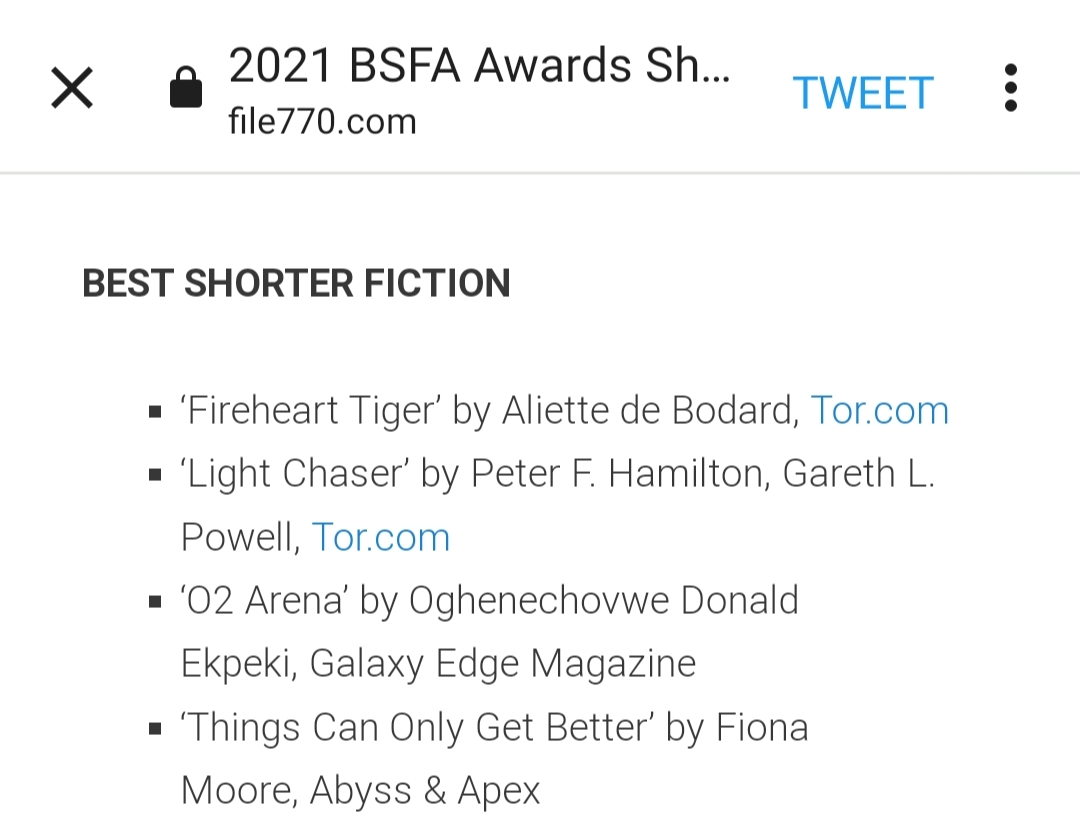Open the Tor.com link after Aliette de Bodard

(879, 411)
